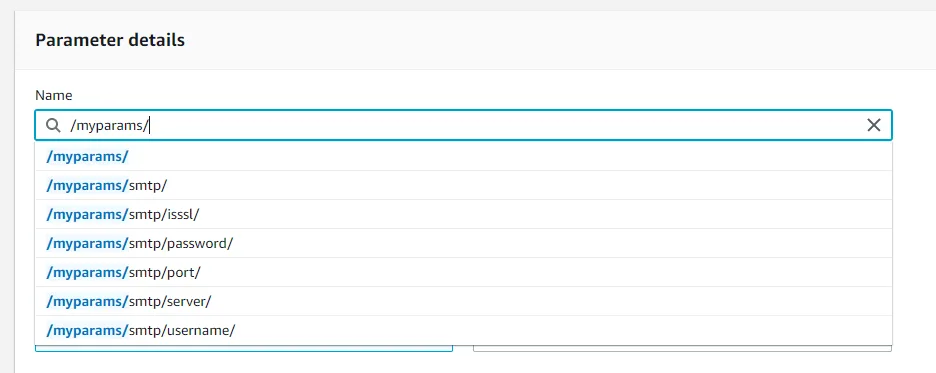Click bold blue prefix of the server suggestion
Viewport: 936px width, 373px height.
click(x=87, y=301)
